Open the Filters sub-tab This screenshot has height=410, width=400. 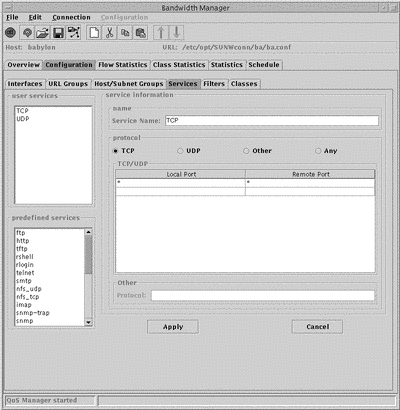coord(214,84)
